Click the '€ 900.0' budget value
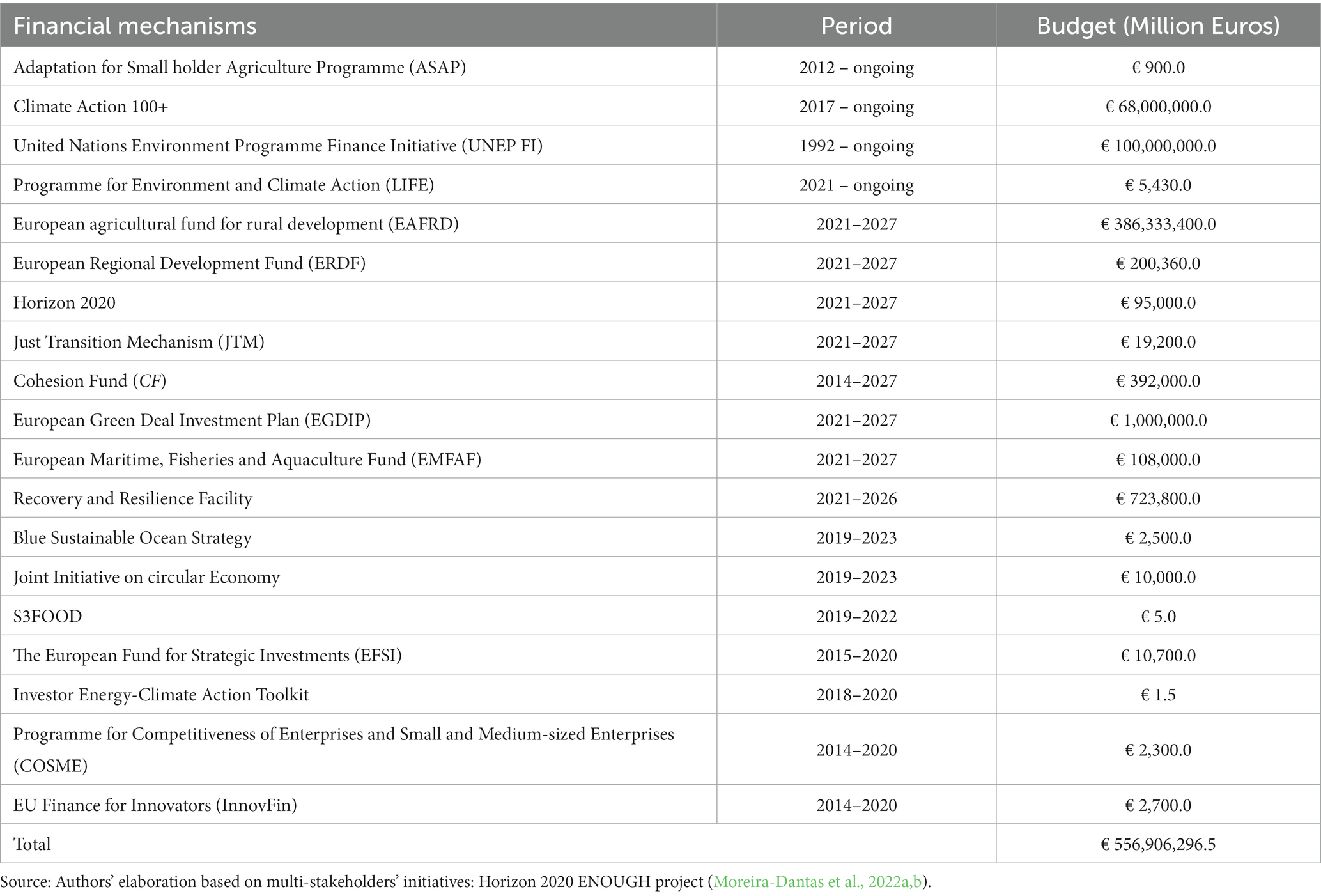Viewport: 1321px width, 896px height. coord(1158,67)
